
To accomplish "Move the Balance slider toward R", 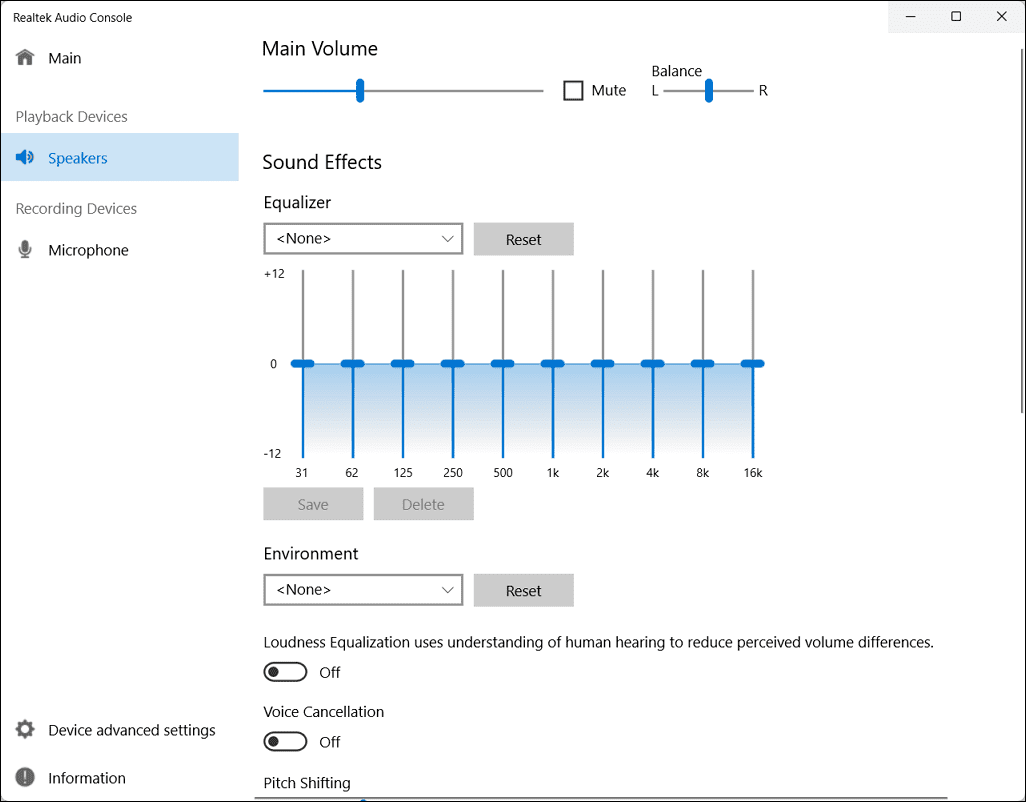I will 709,90.
